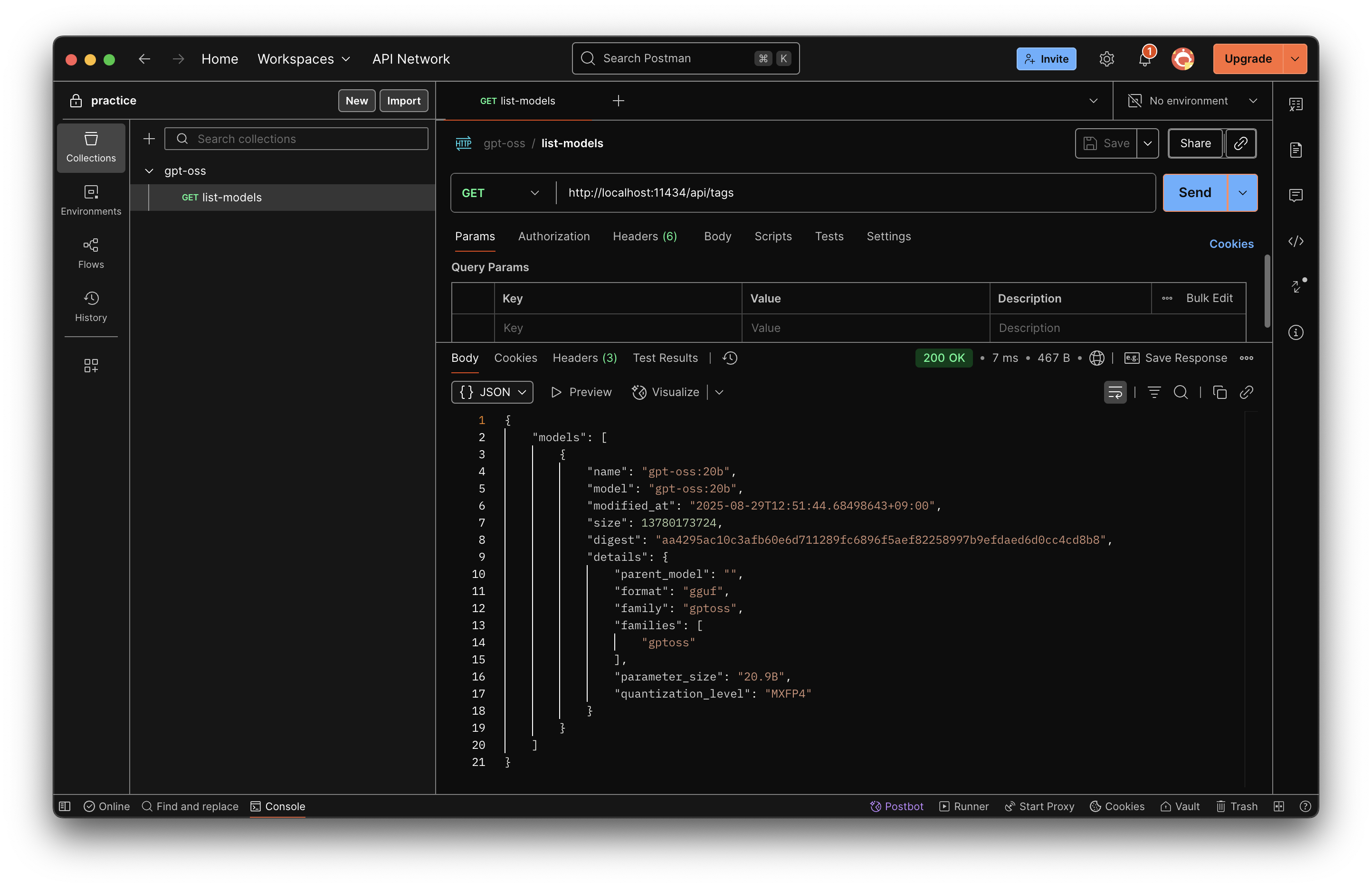Open History in the sidebar
The width and height of the screenshot is (1372, 888).
[x=91, y=307]
